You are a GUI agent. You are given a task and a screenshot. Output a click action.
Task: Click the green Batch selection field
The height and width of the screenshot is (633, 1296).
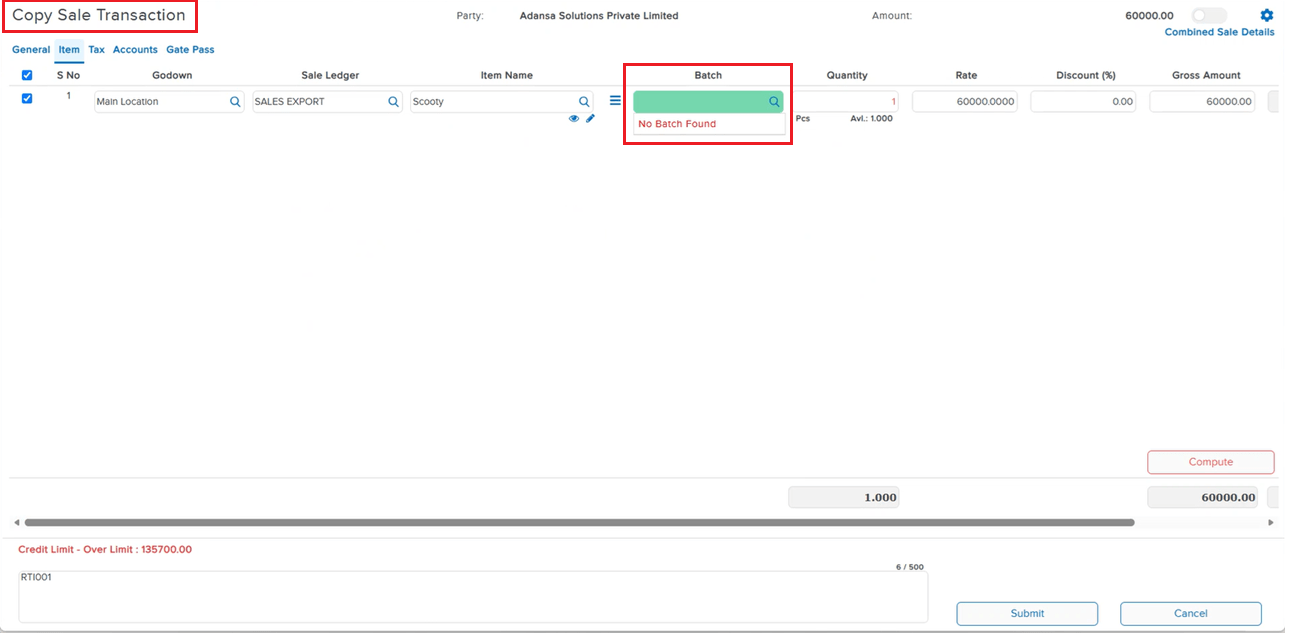click(x=709, y=101)
